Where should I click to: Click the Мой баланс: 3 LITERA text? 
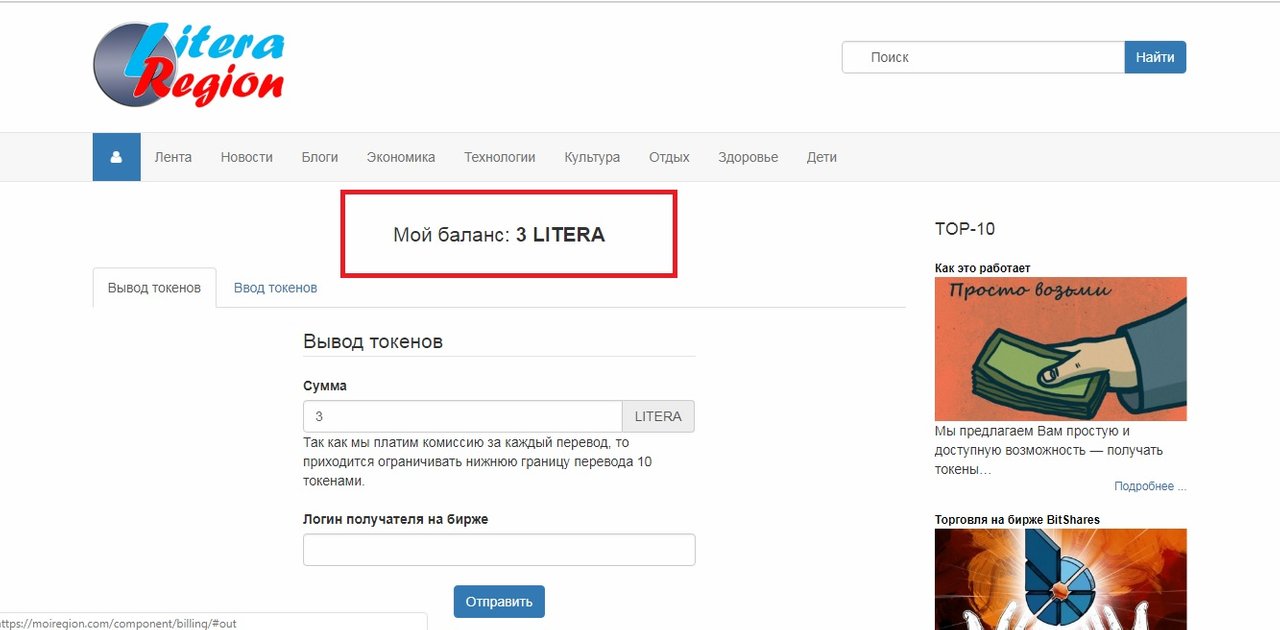pos(499,235)
